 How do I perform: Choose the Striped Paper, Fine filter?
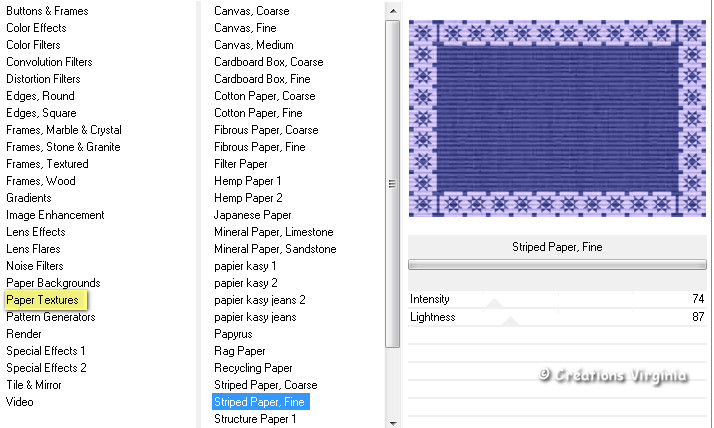point(260,402)
